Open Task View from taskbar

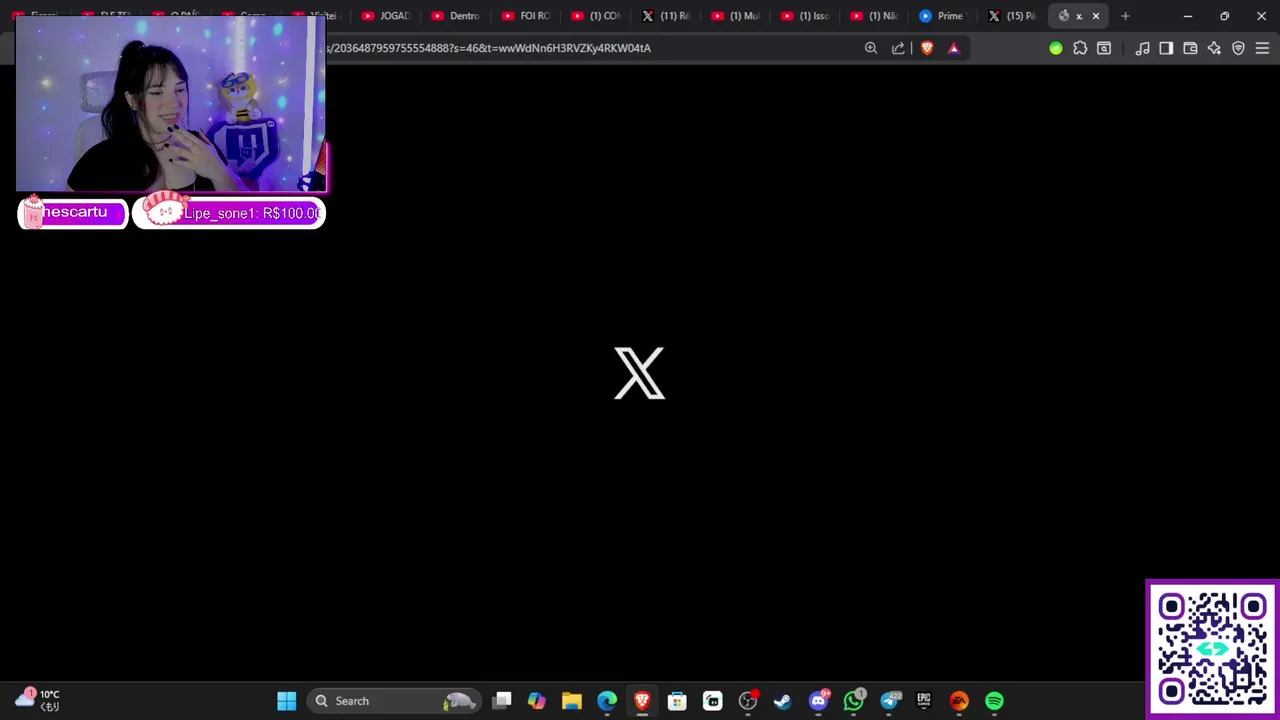point(502,701)
